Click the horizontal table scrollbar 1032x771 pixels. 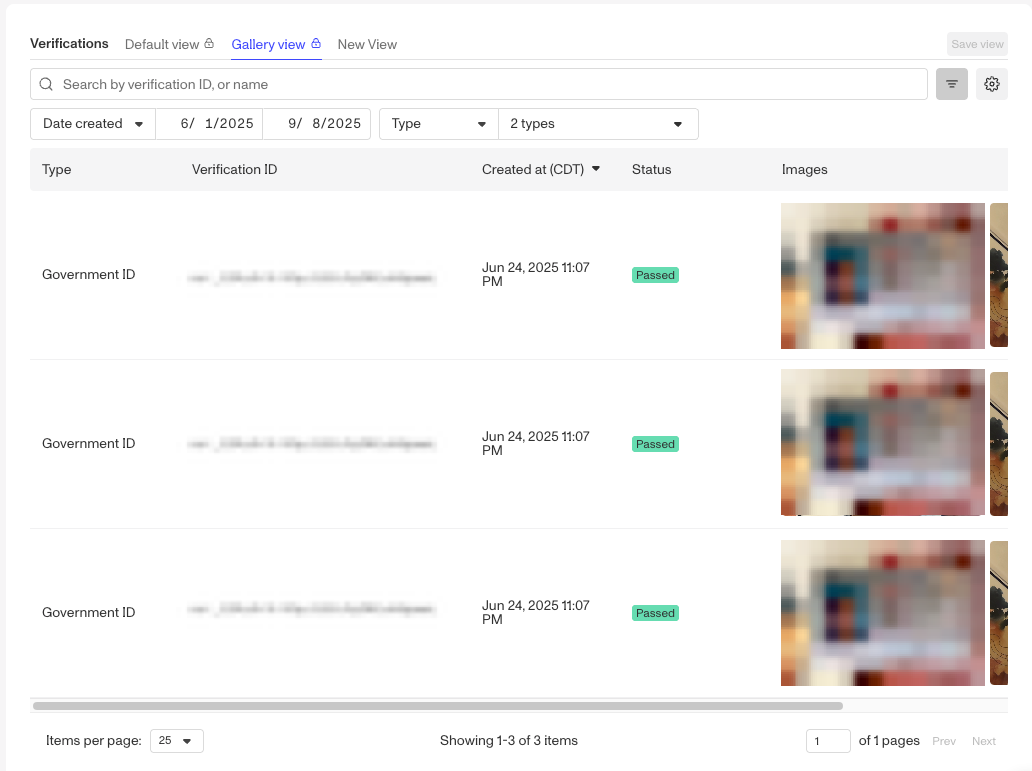pos(438,706)
